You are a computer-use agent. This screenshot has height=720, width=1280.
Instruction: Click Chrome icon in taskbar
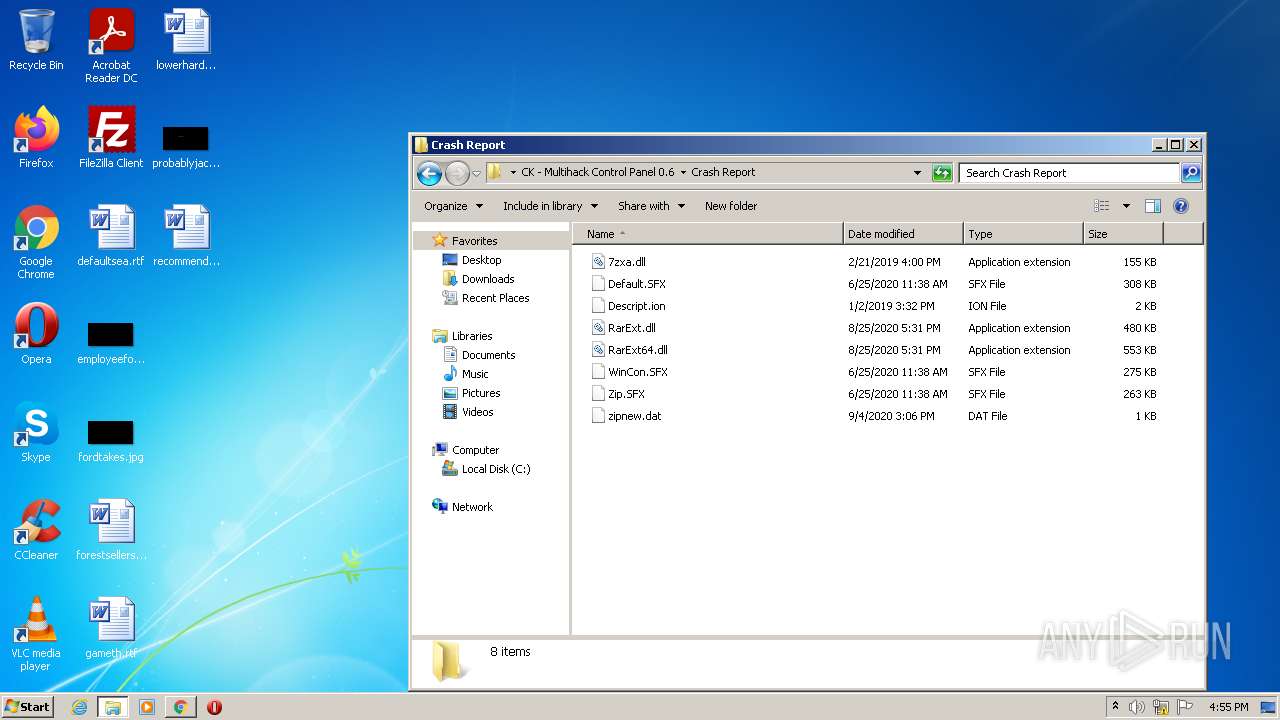[x=180, y=707]
